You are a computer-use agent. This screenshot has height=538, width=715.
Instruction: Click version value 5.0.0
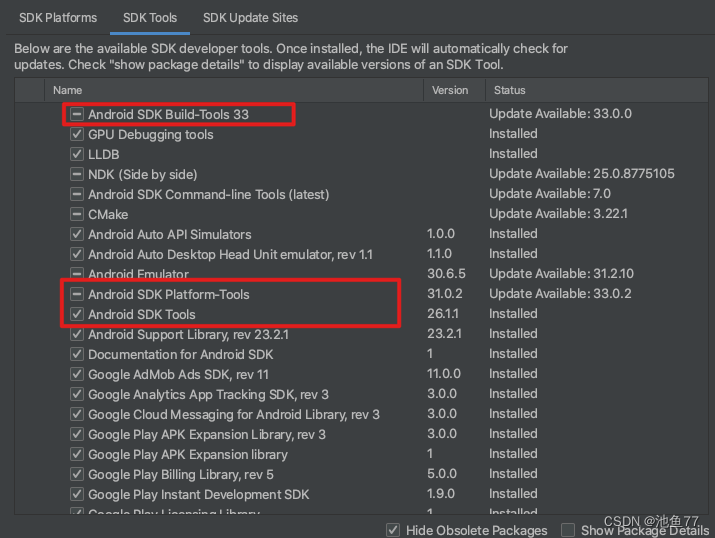442,474
